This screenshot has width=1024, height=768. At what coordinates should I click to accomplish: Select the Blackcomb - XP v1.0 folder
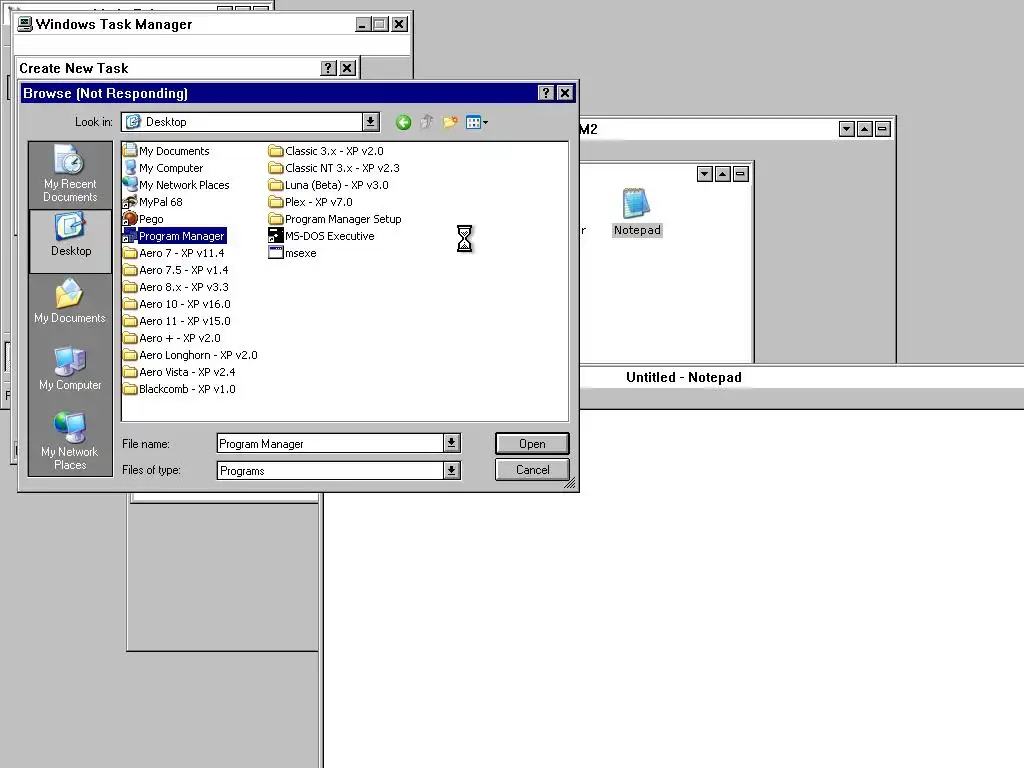tap(179, 389)
